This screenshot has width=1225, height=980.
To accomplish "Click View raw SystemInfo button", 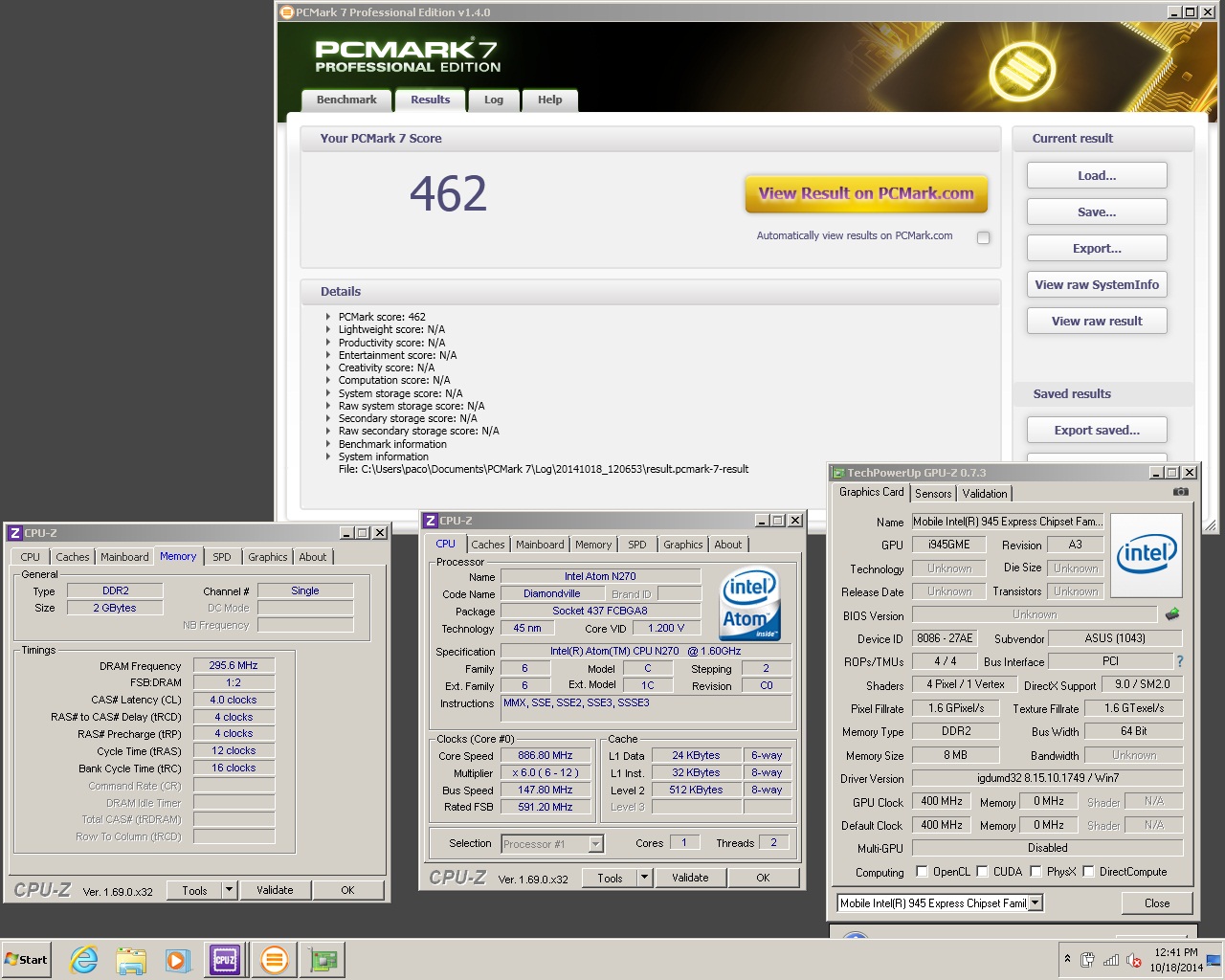I will click(x=1097, y=285).
